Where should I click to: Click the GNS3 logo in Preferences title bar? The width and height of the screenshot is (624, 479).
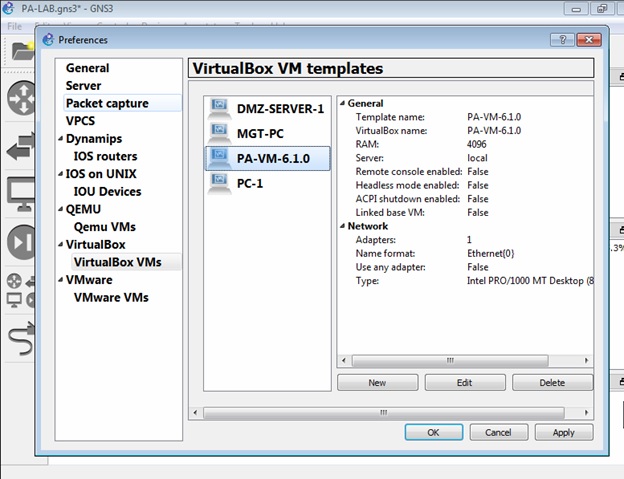[48, 39]
